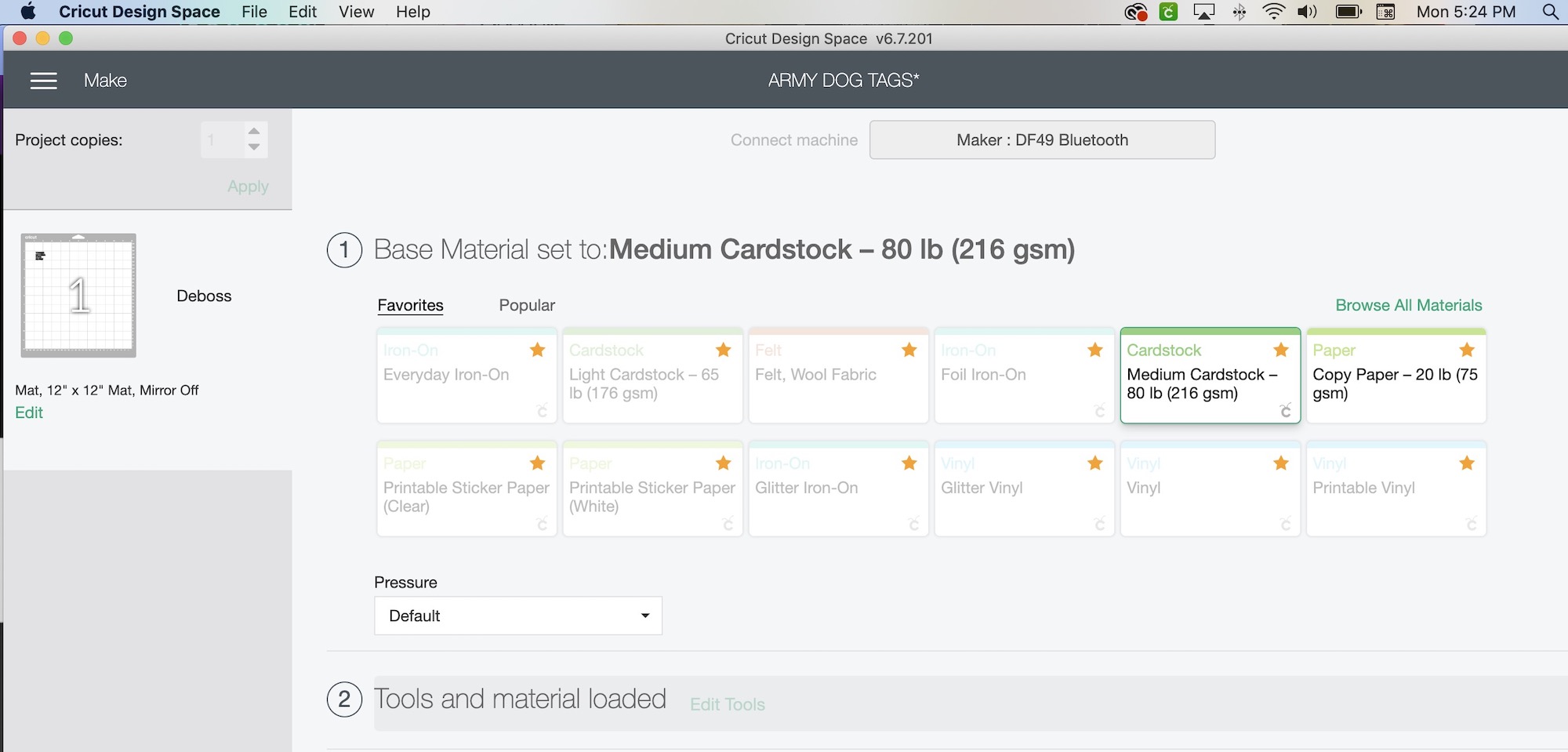Viewport: 1568px width, 752px height.
Task: Click Cricut logo icon on Medium Cardstock card
Action: 1286,410
